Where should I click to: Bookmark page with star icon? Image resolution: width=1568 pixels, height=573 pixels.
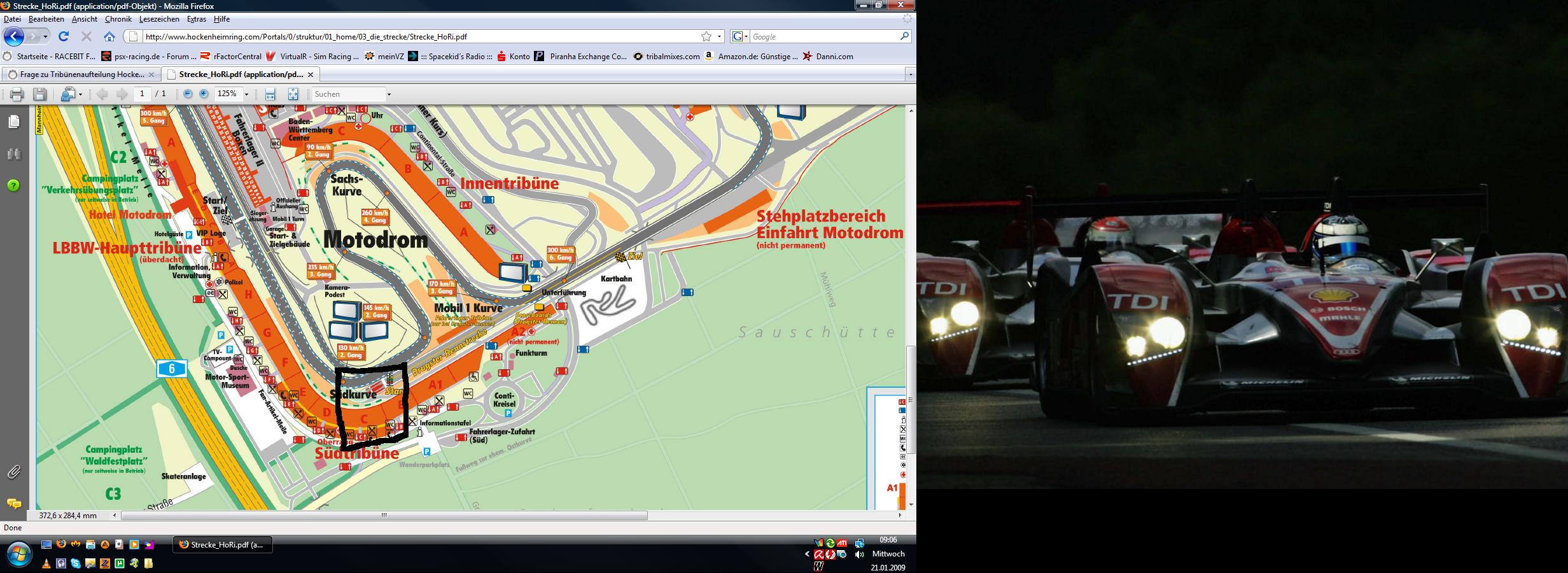point(706,36)
